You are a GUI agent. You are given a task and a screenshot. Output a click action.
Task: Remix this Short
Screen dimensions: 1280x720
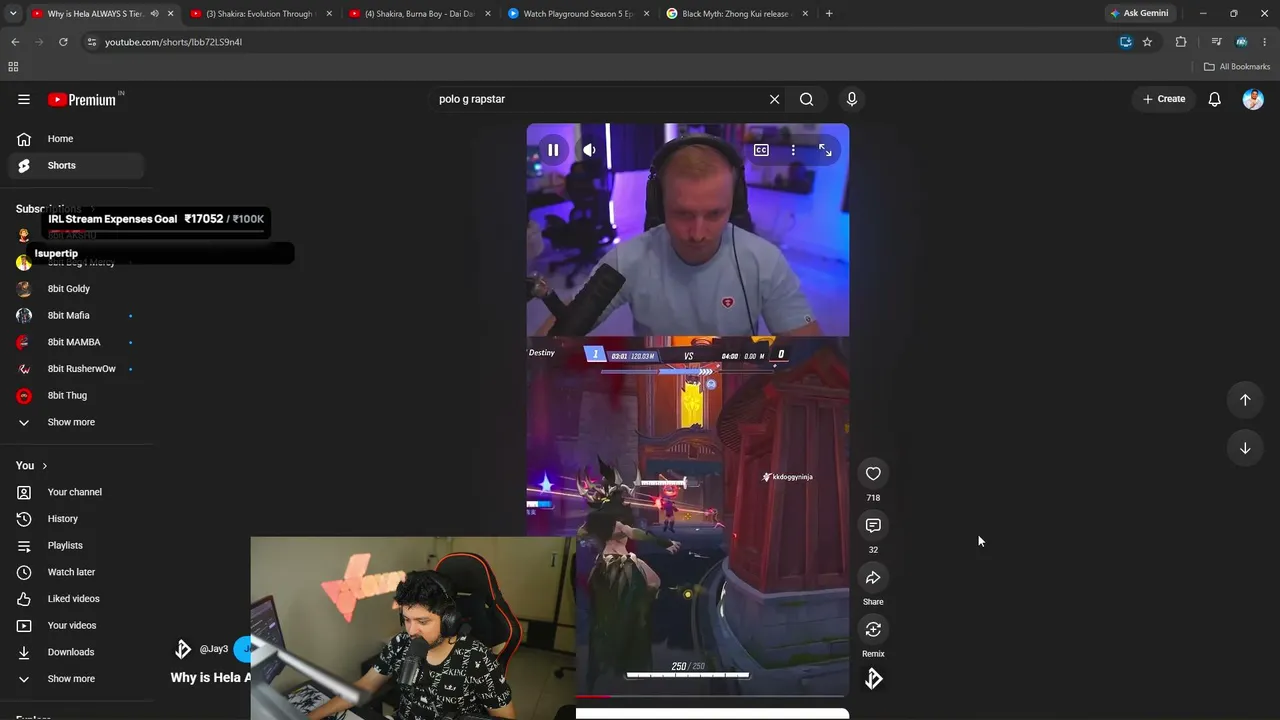point(873,630)
